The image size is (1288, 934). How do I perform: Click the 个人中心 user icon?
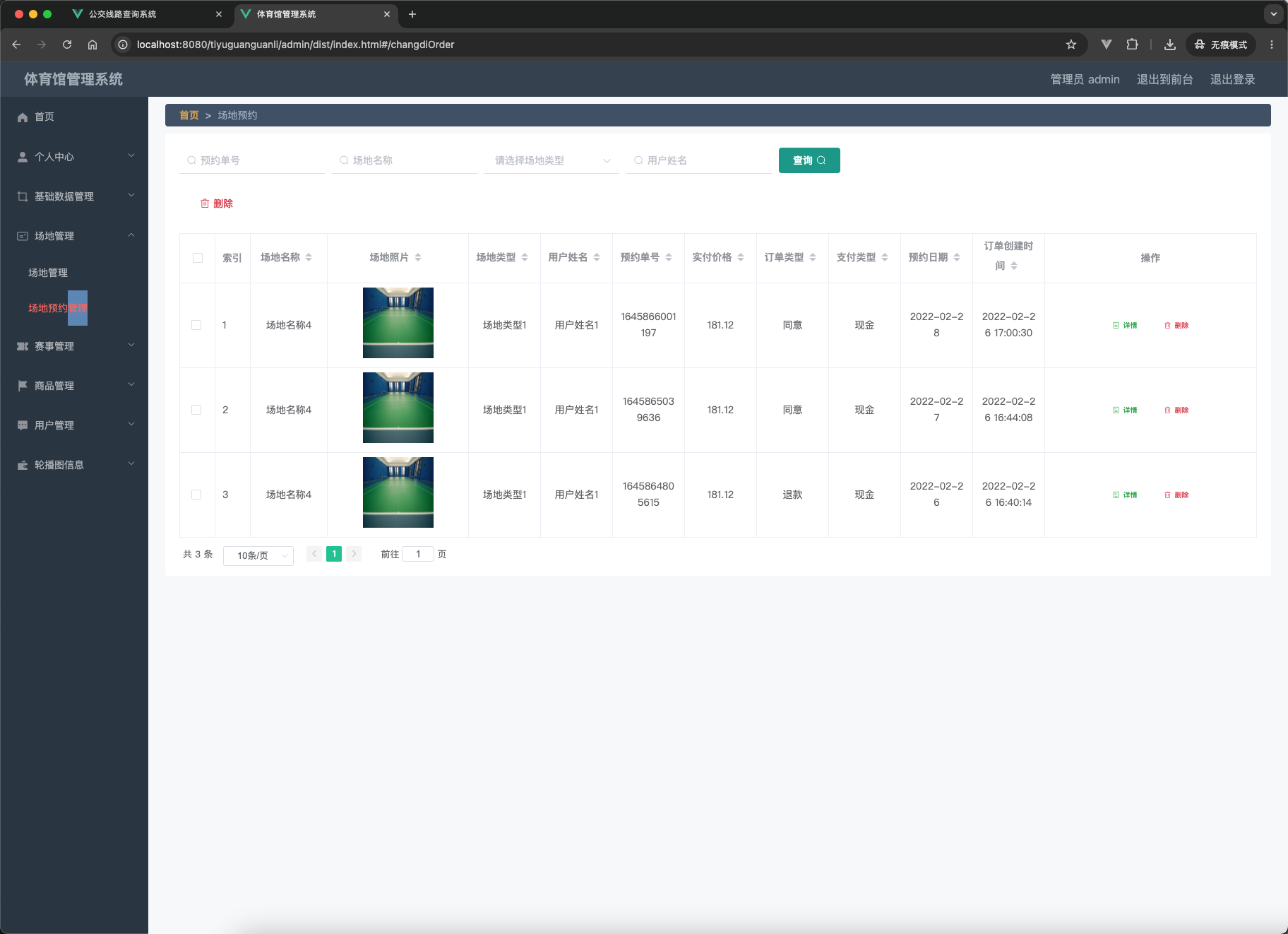tap(23, 157)
